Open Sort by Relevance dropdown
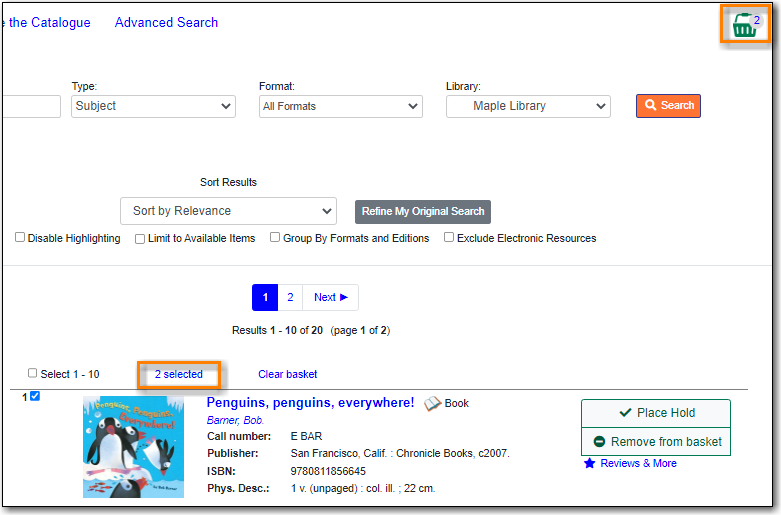 click(x=228, y=211)
